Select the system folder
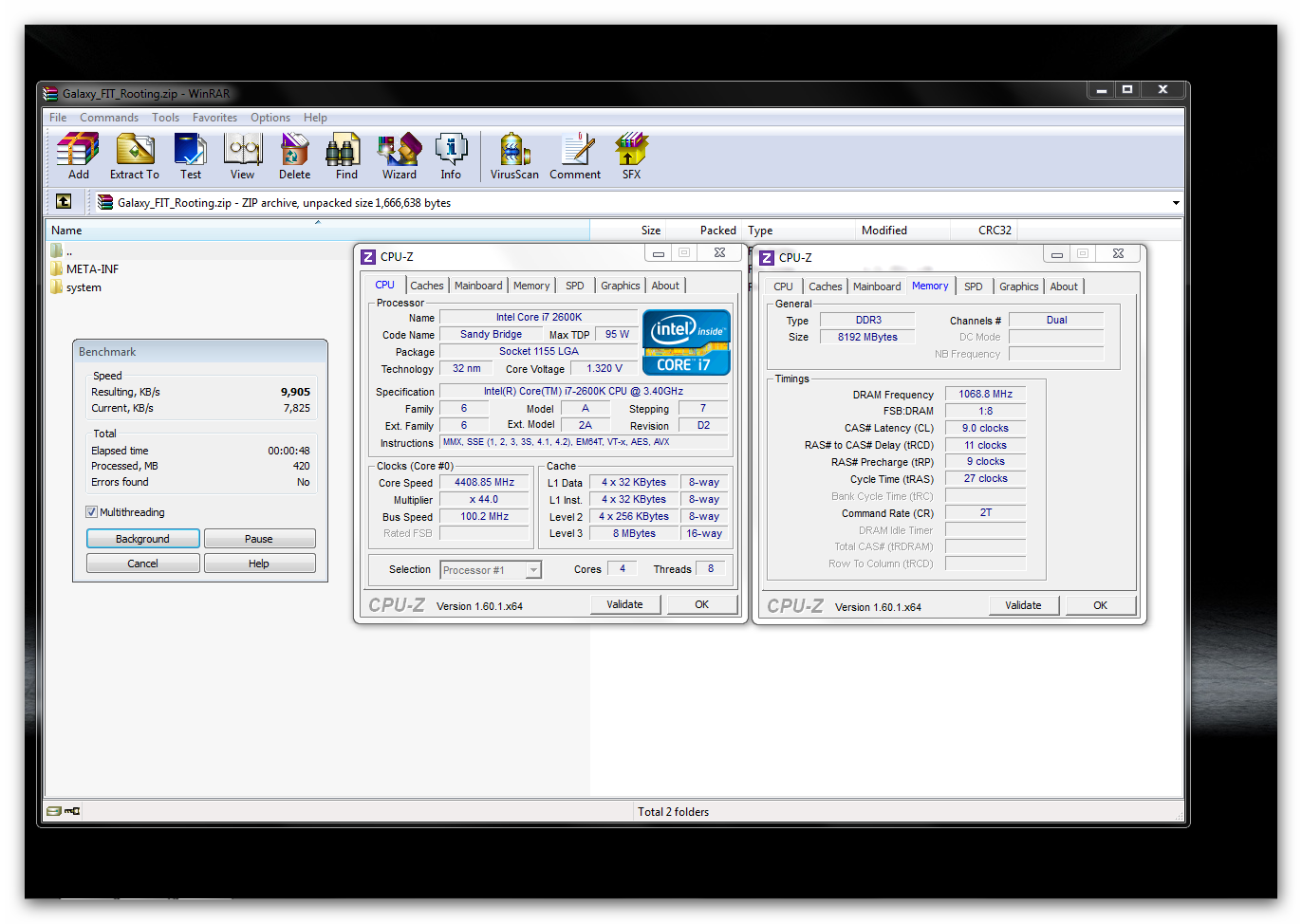 [76, 287]
